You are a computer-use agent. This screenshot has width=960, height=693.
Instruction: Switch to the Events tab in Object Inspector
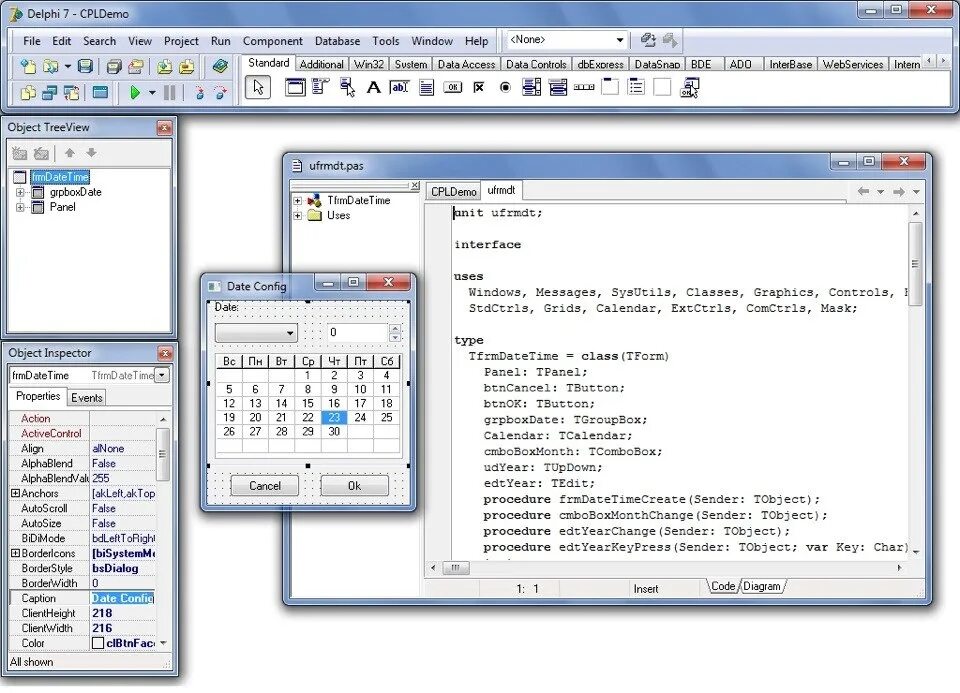pos(86,398)
